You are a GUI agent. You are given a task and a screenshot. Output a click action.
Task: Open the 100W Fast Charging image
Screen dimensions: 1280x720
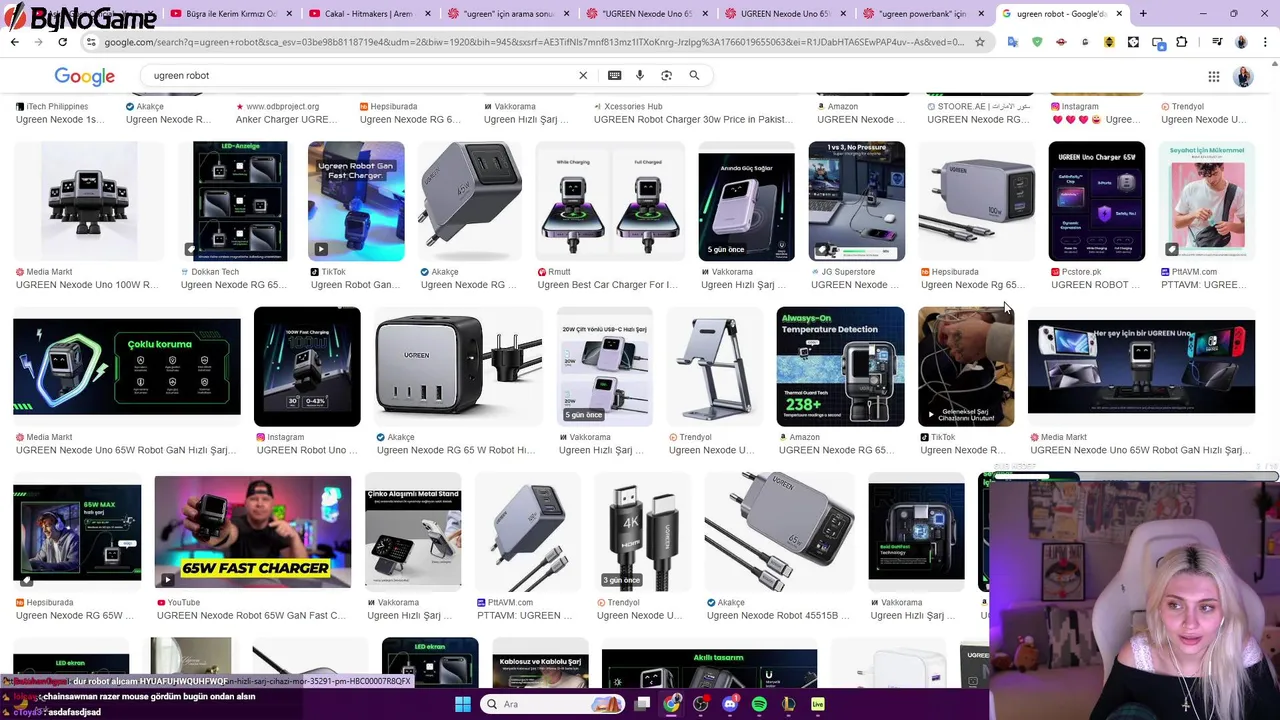pos(307,367)
